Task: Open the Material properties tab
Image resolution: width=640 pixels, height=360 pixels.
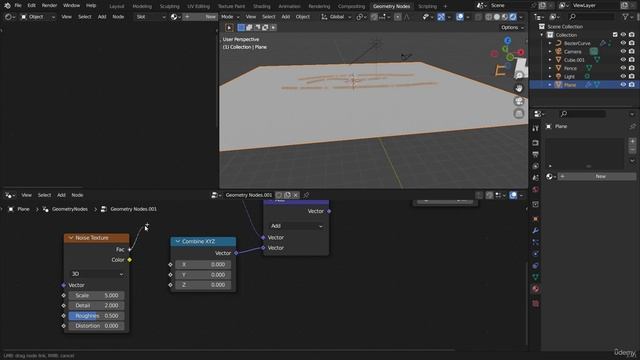Action: (x=536, y=289)
